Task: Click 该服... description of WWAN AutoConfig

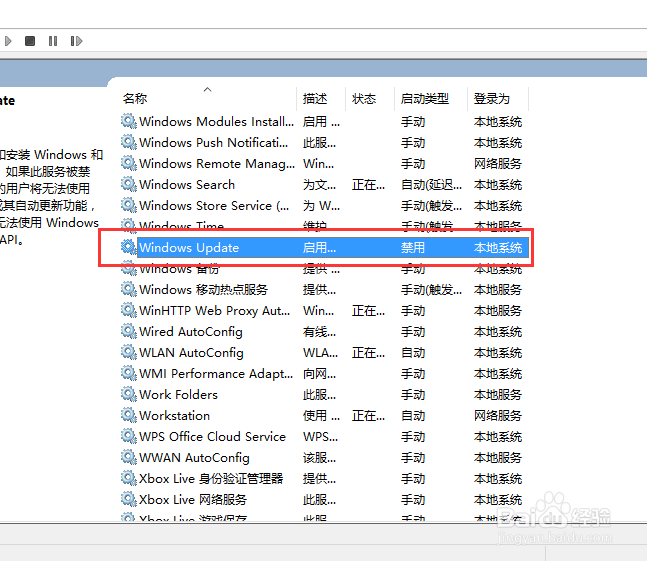Action: pyautogui.click(x=319, y=458)
